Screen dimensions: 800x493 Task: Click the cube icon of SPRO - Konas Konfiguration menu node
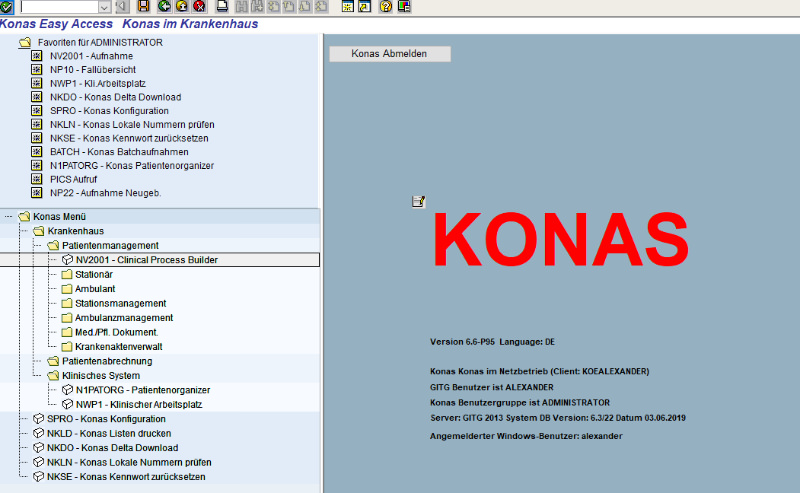[38, 418]
